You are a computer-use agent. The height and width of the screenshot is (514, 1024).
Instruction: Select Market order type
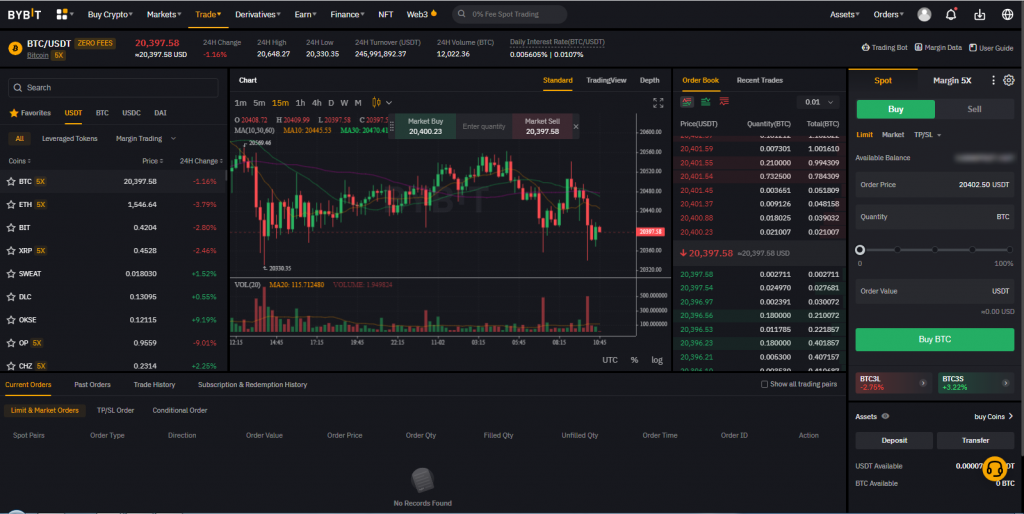point(893,135)
